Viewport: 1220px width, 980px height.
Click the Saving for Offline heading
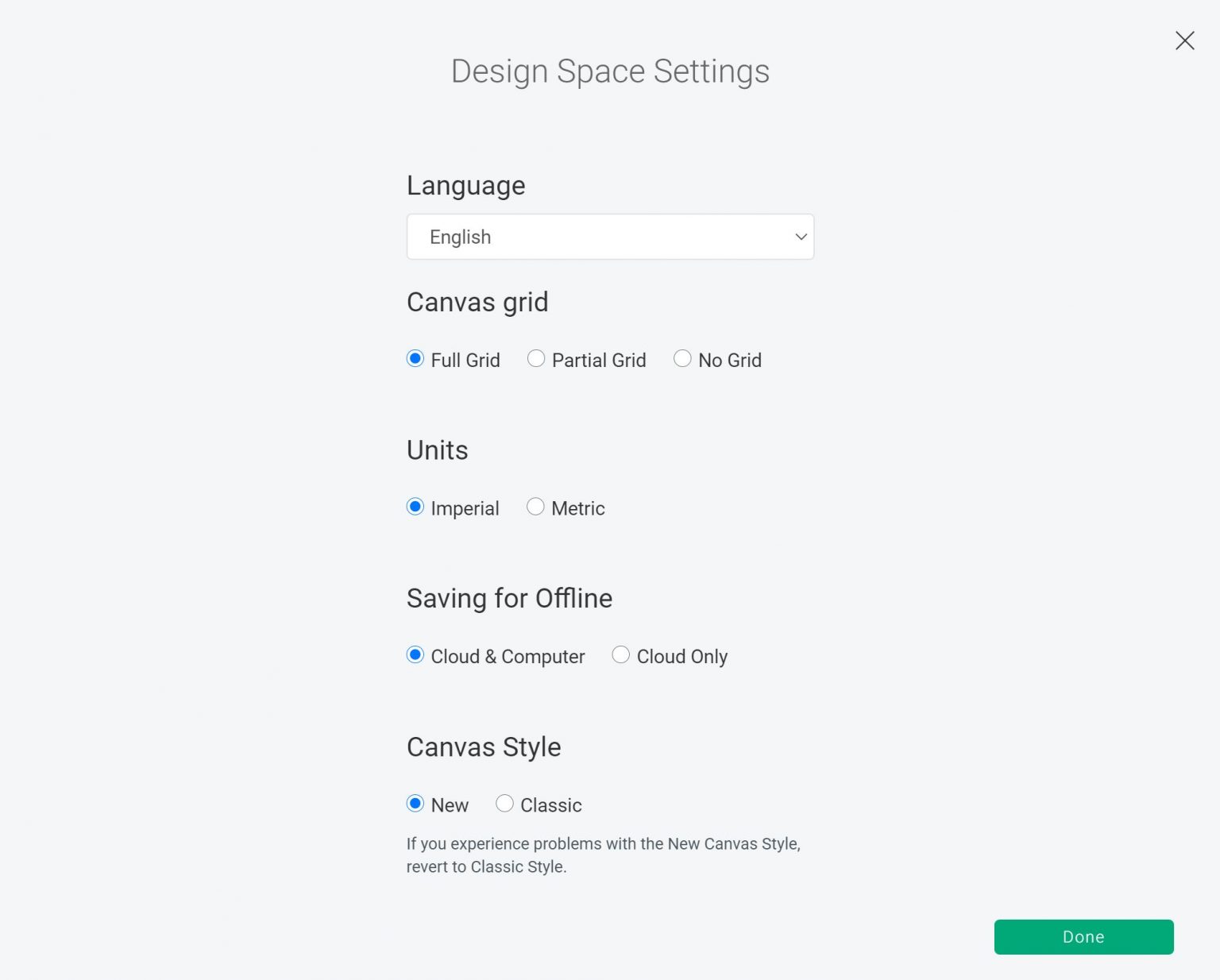509,598
